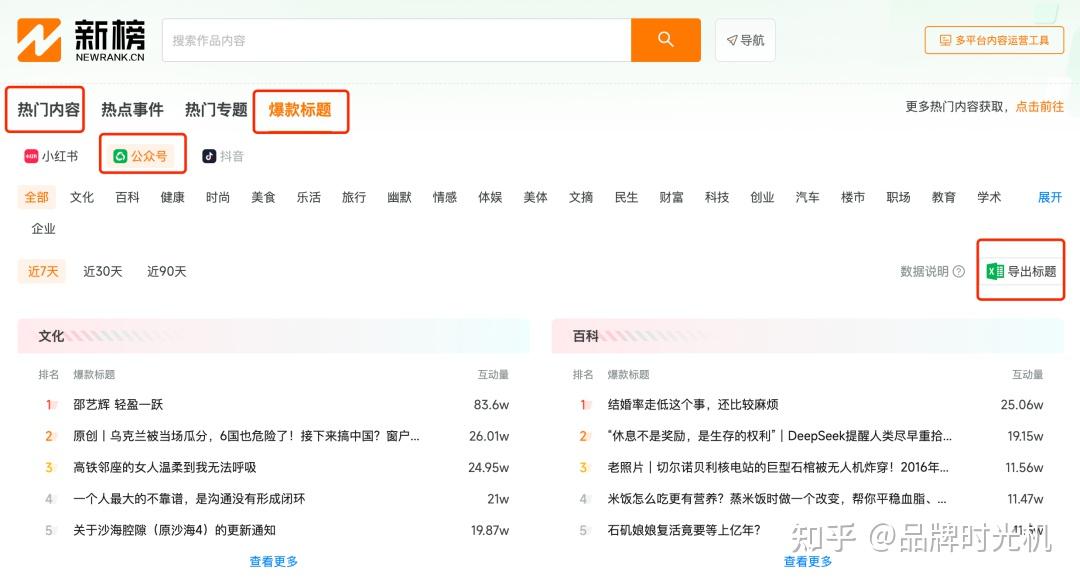The image size is (1080, 582).
Task: Toggle the 近30天 time filter
Action: click(x=102, y=271)
